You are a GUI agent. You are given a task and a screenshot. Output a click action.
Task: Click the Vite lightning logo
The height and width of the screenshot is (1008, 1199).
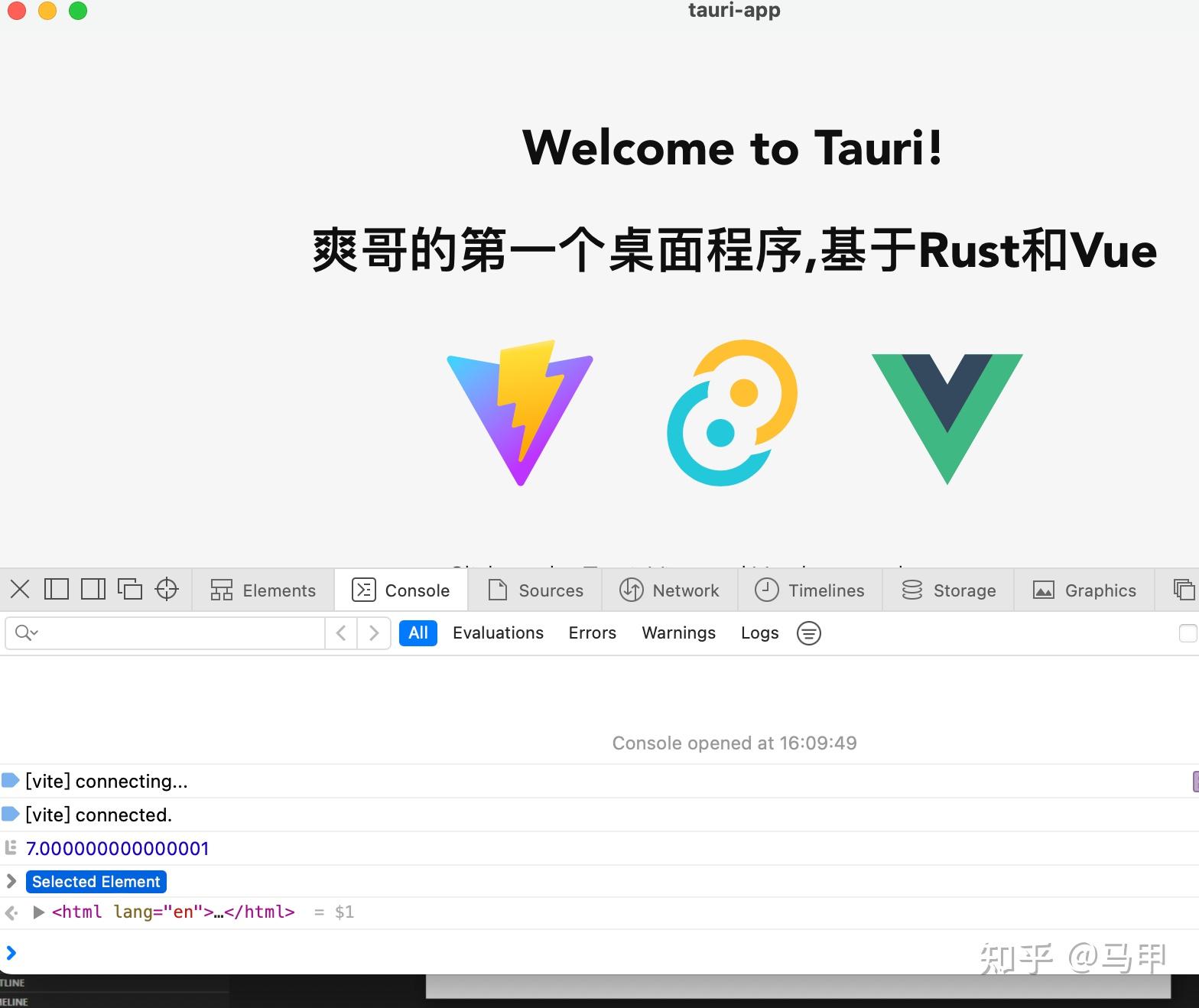(x=520, y=412)
